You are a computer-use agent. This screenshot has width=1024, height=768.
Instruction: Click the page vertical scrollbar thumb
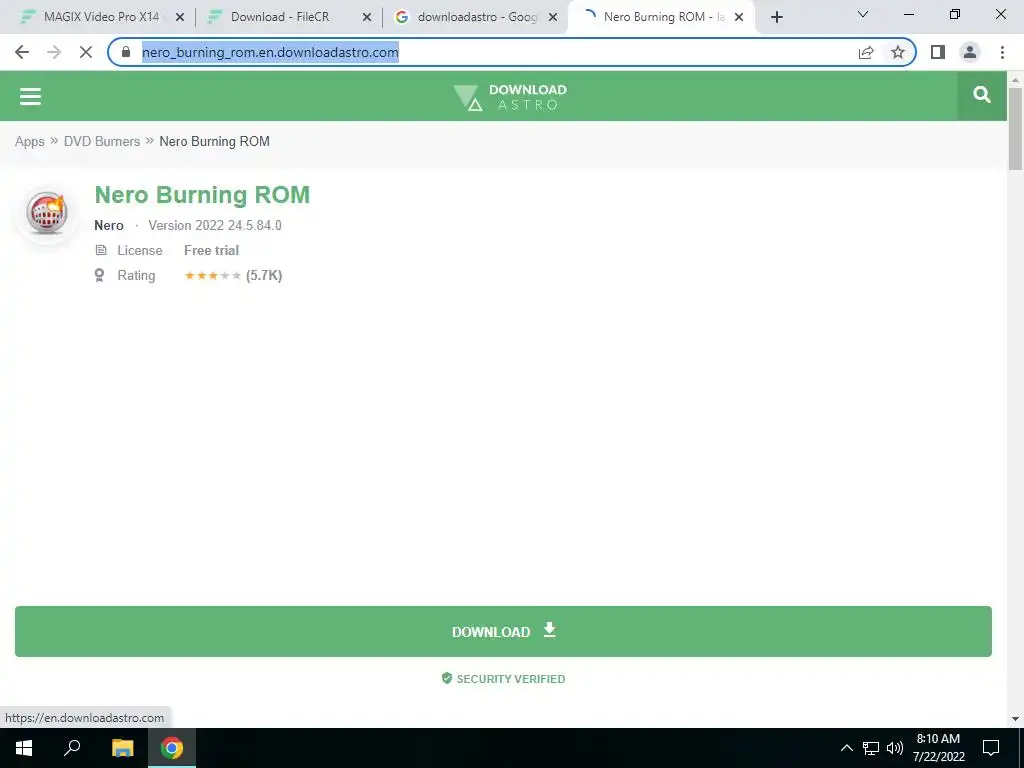pos(1015,128)
